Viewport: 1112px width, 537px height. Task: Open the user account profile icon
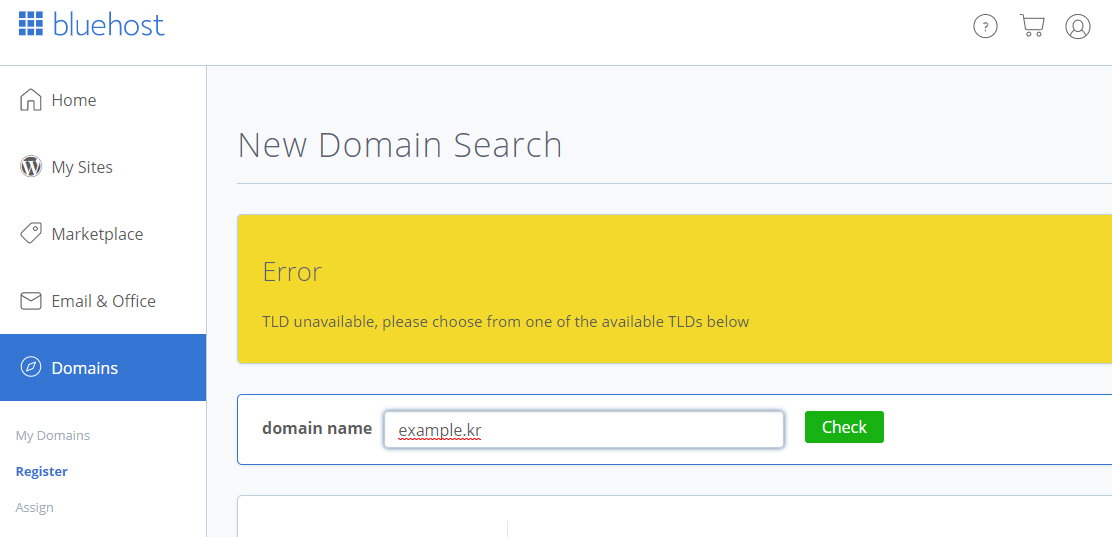pyautogui.click(x=1078, y=27)
